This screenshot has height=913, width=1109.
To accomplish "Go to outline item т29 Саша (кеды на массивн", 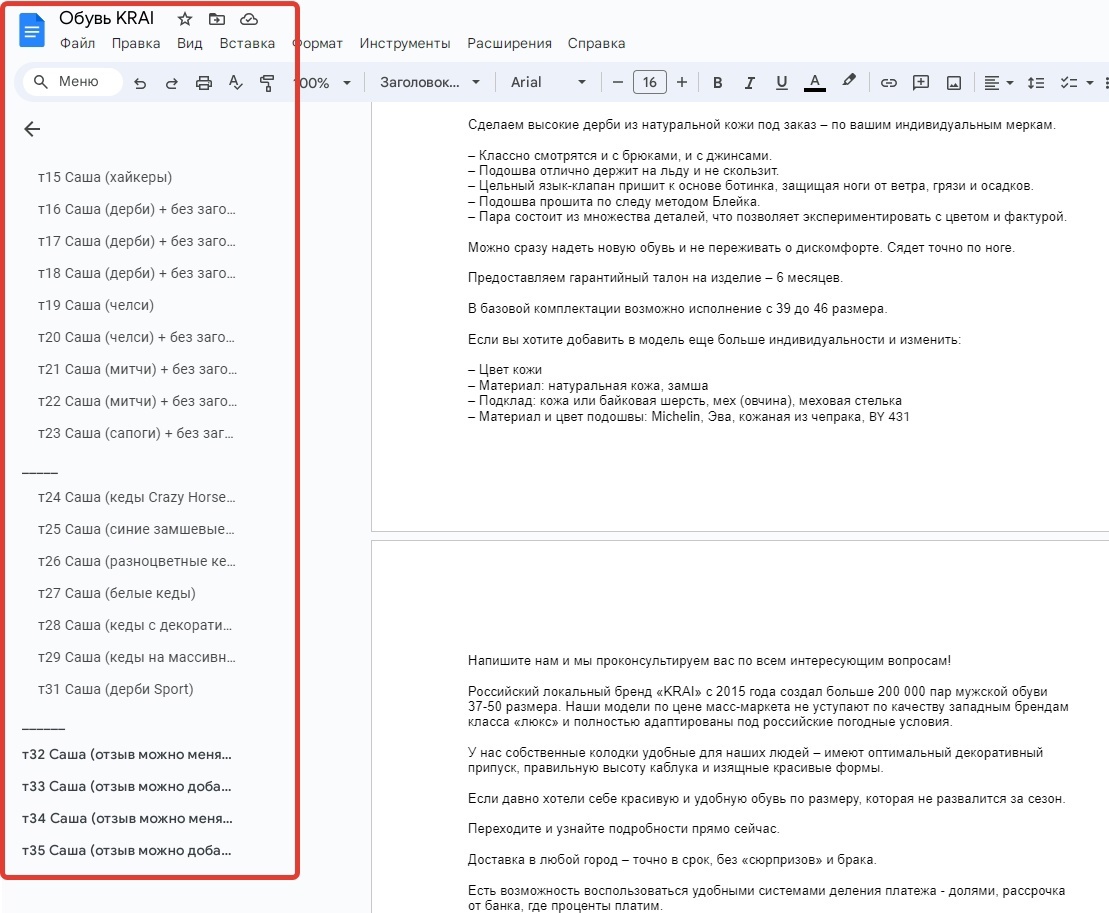I will pos(137,657).
